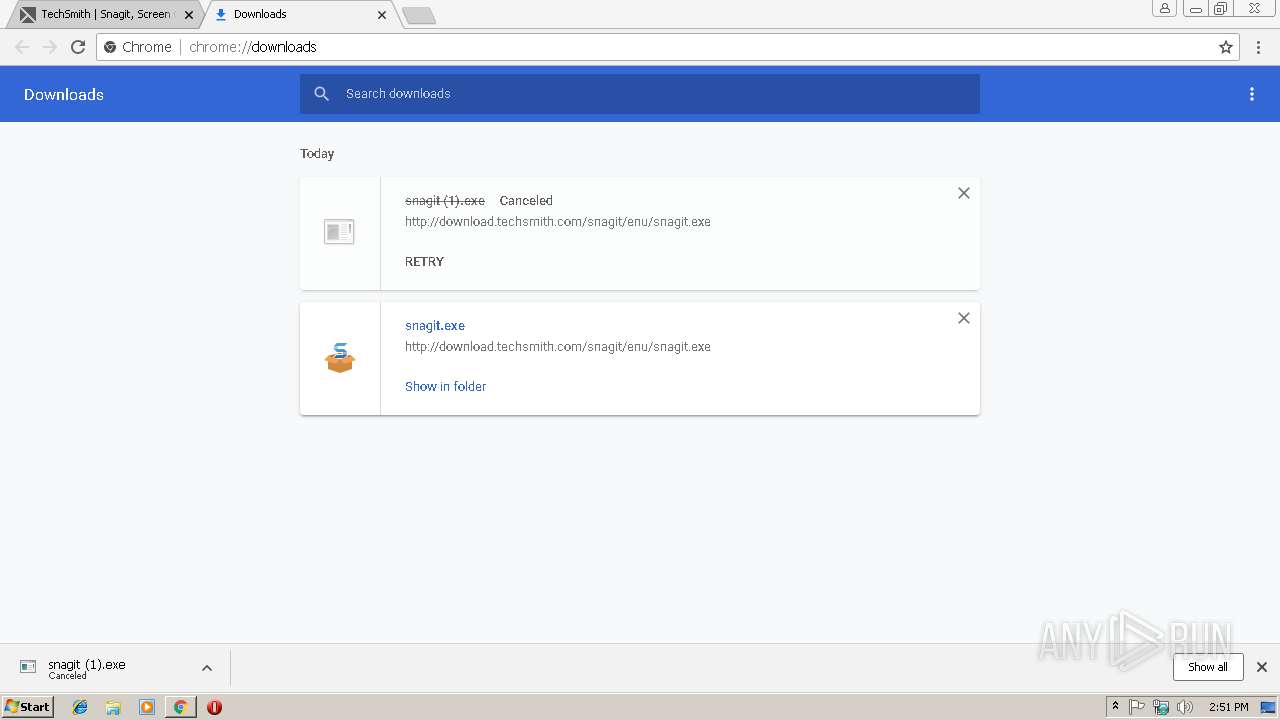Expand snagit (1).exe download options chevron

click(x=207, y=668)
